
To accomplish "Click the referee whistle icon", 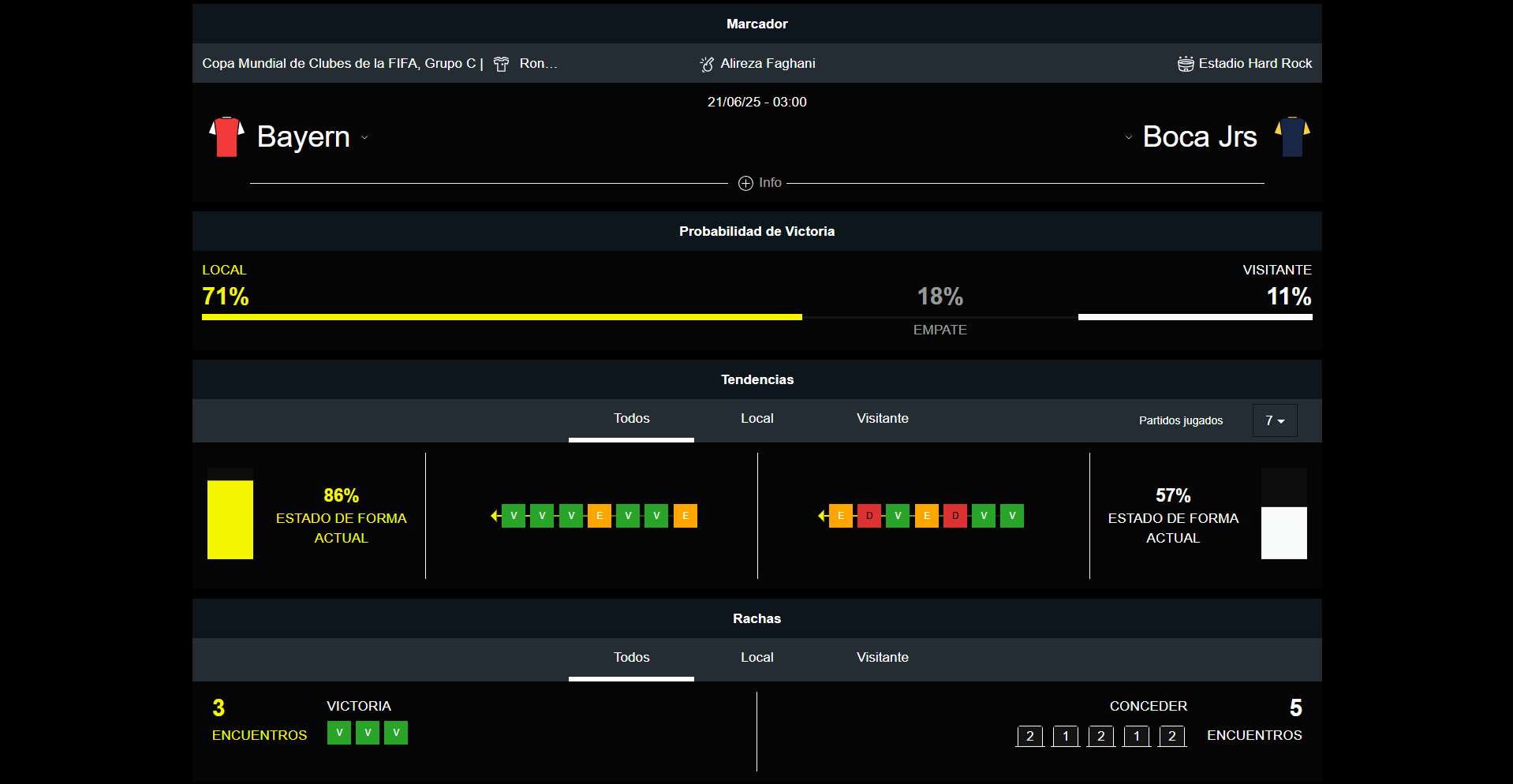I will (707, 64).
